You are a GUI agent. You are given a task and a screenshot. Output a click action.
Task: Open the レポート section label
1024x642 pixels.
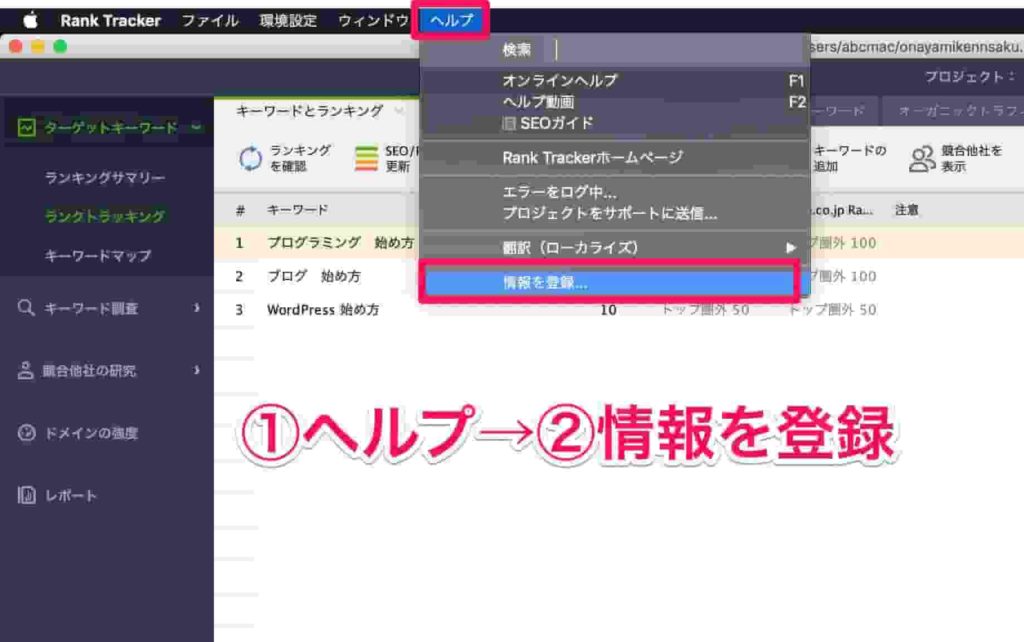click(x=71, y=496)
